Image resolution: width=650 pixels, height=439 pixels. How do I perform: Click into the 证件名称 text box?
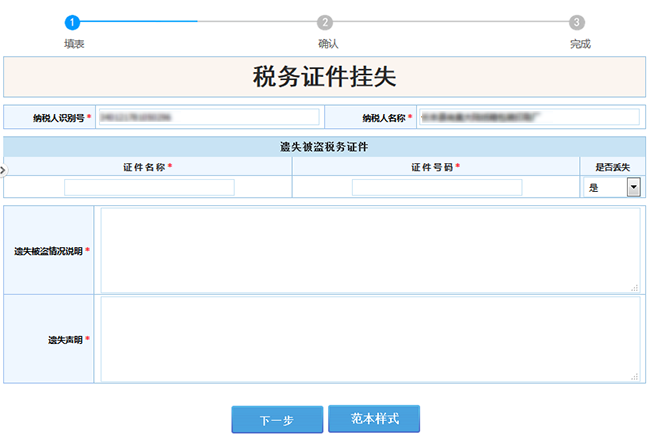pyautogui.click(x=149, y=187)
